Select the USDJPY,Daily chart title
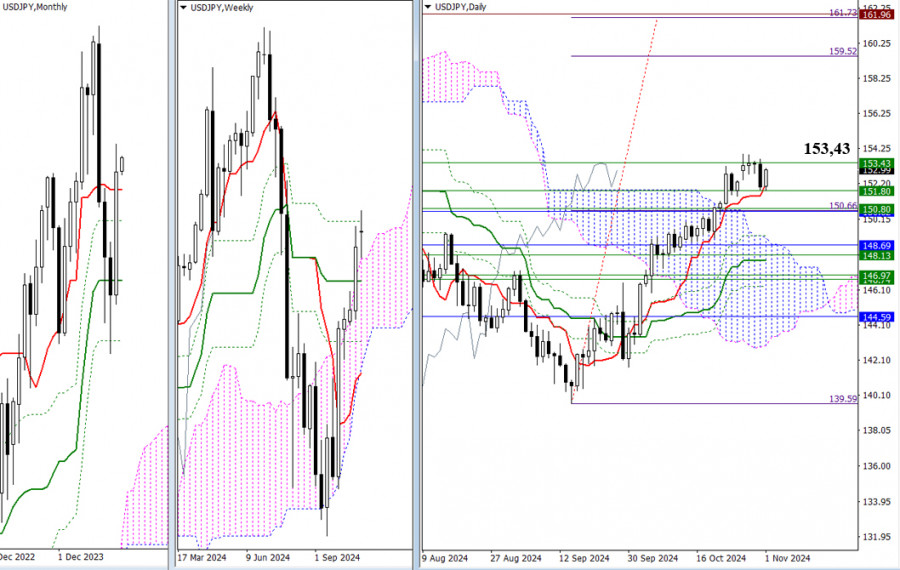This screenshot has height=570, width=900. [x=461, y=7]
